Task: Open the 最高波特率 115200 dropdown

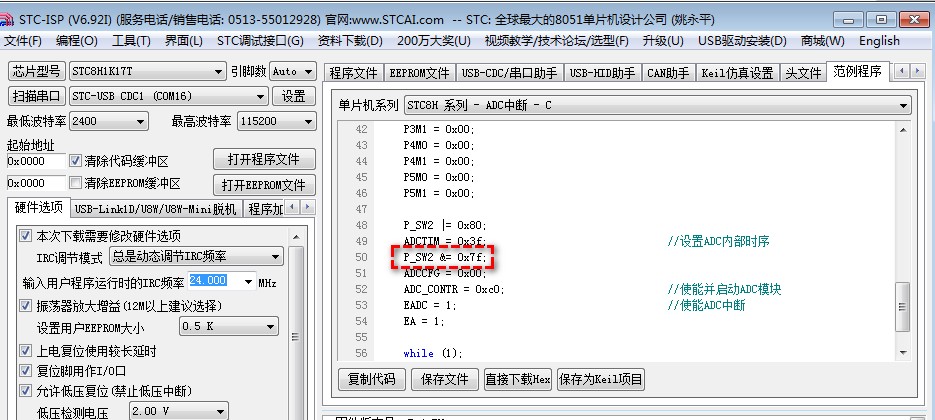Action: coord(276,121)
